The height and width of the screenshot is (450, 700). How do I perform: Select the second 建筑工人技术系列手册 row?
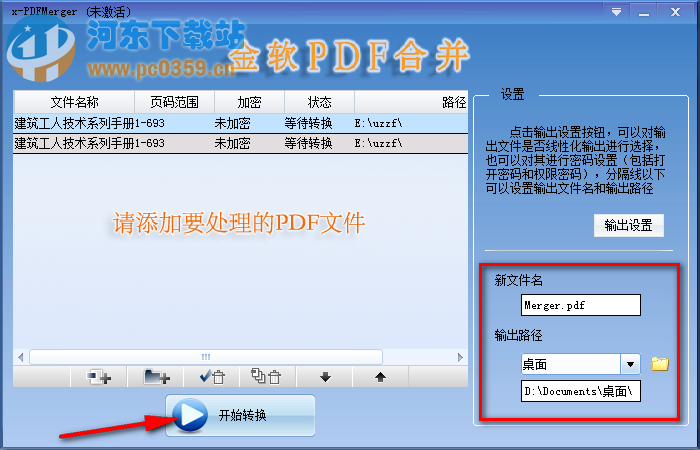pyautogui.click(x=241, y=143)
